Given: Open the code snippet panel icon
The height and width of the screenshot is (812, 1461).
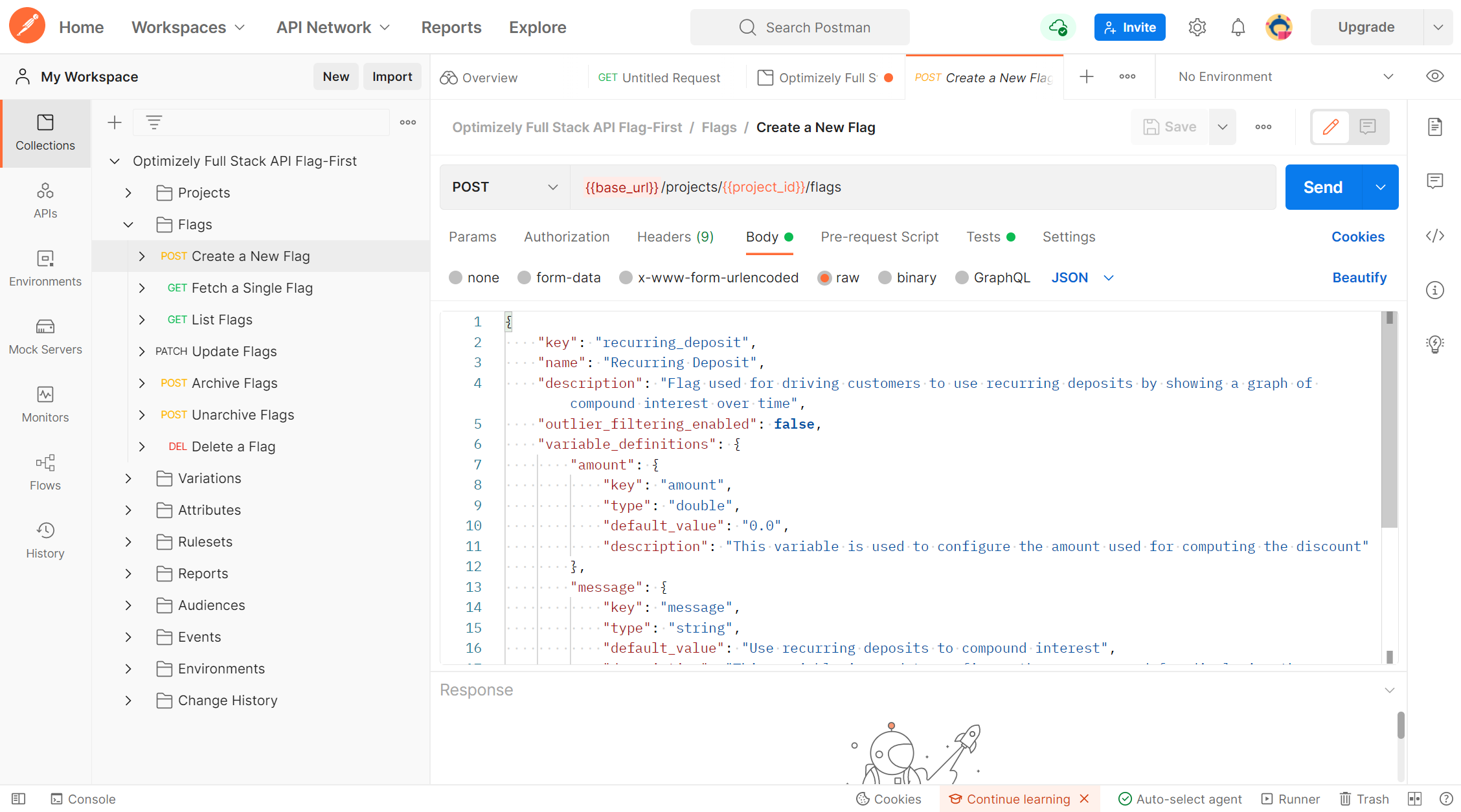Looking at the screenshot, I should [1434, 236].
